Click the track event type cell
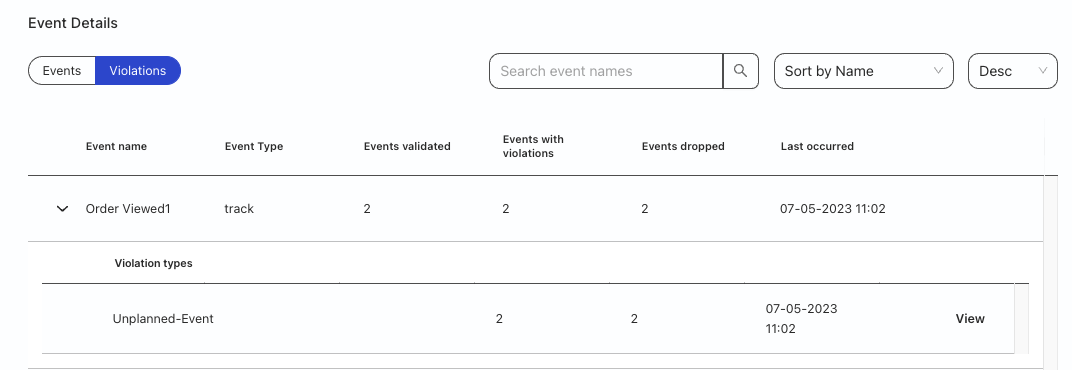 coord(239,209)
